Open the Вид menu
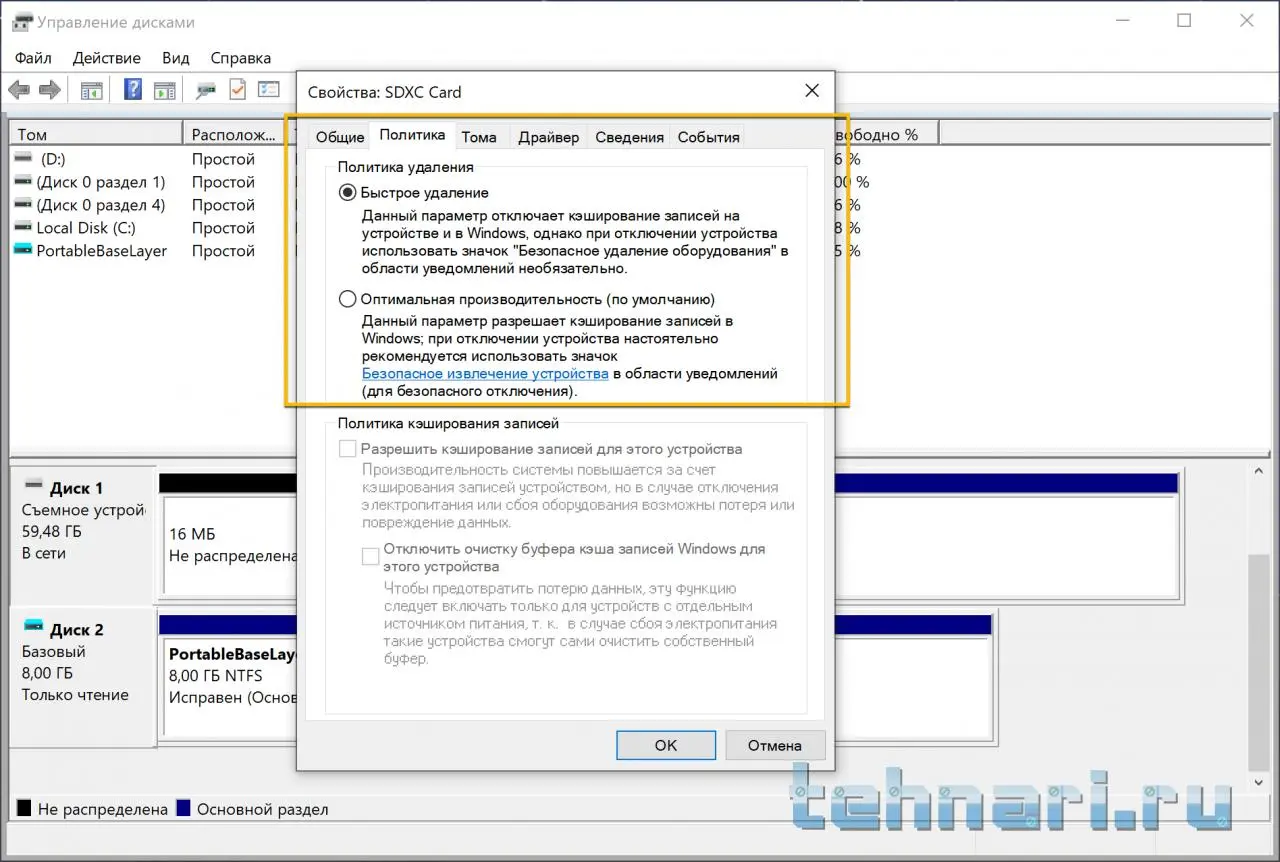This screenshot has height=862, width=1280. pyautogui.click(x=176, y=58)
